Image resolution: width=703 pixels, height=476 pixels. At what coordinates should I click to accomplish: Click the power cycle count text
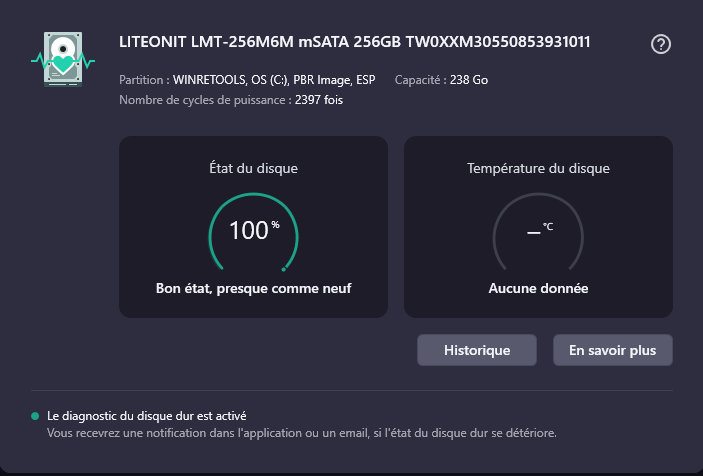click(231, 100)
